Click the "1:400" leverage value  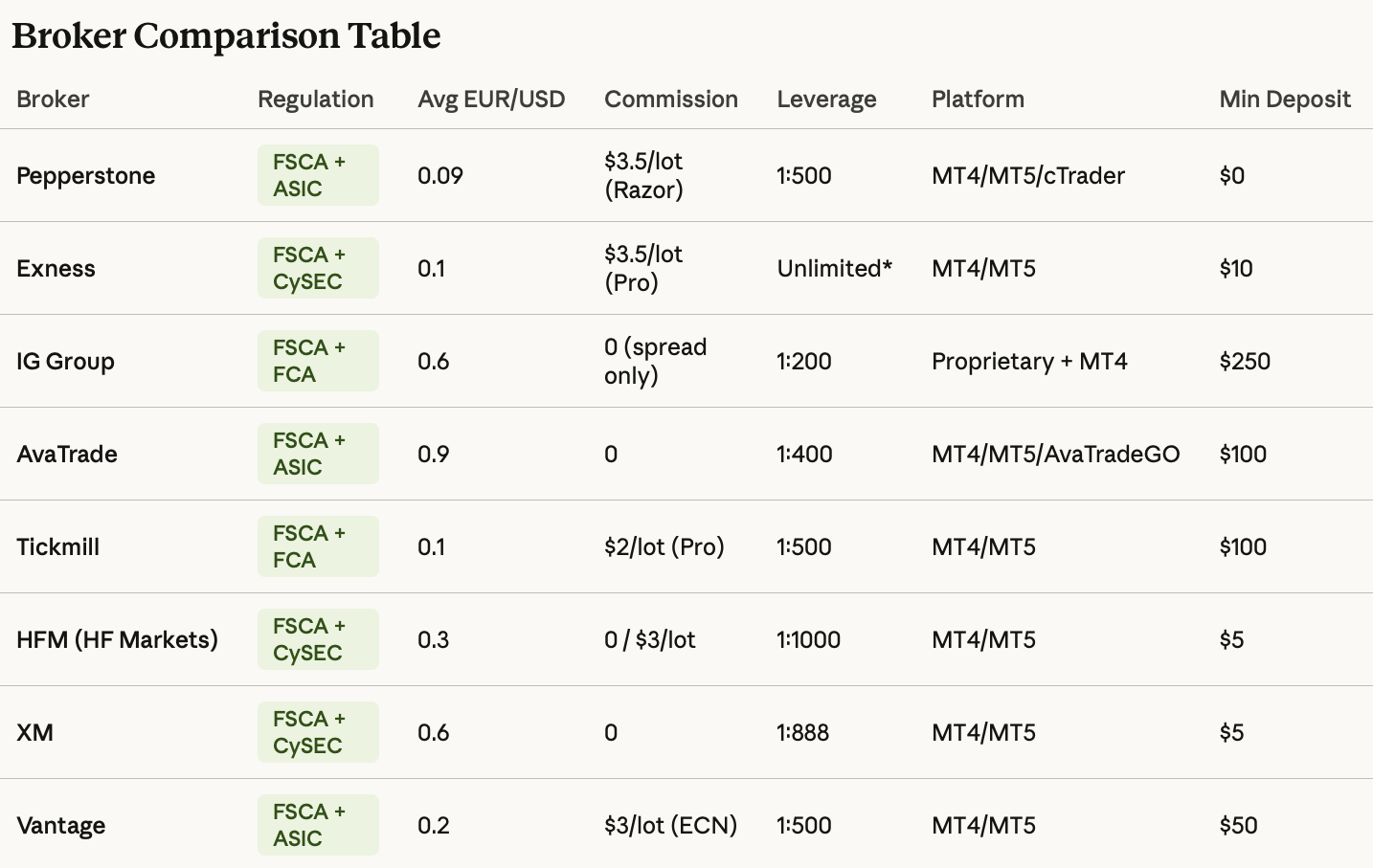coord(804,455)
